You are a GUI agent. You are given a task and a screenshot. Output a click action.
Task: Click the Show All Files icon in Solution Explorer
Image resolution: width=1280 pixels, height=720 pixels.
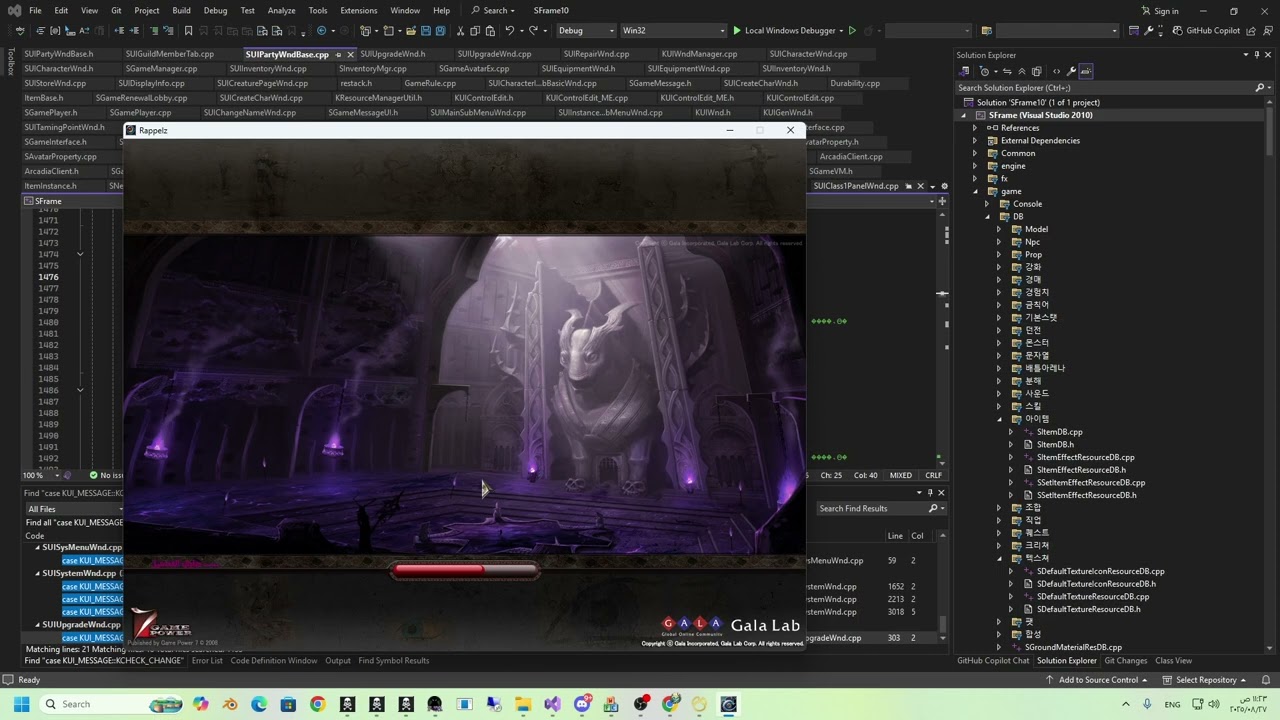coord(1036,71)
